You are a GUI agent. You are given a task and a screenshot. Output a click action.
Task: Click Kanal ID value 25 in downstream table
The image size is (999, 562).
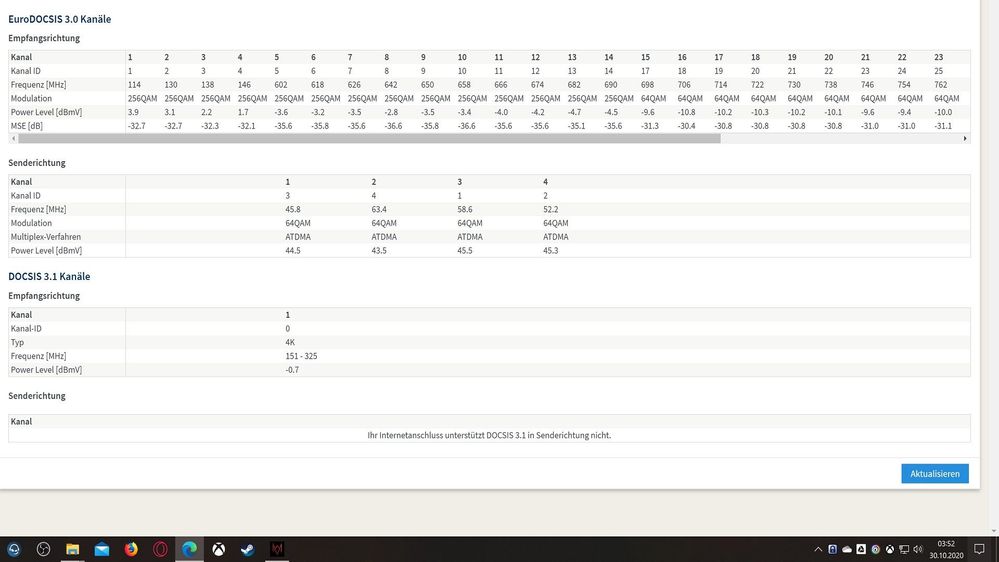[938, 71]
